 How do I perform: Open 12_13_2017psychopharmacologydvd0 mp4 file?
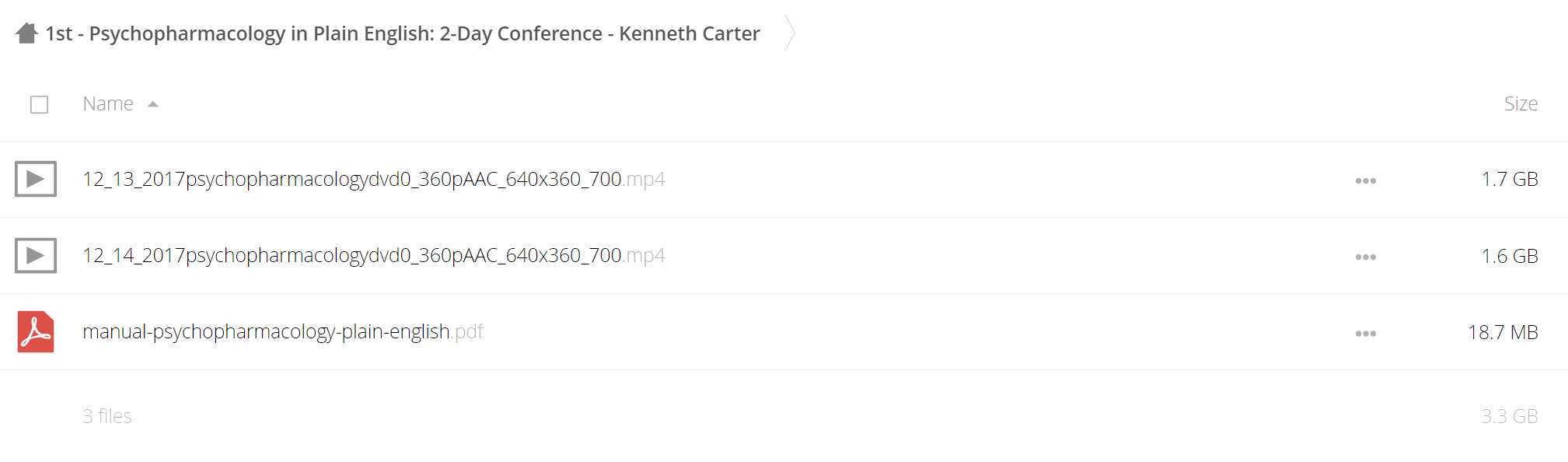click(374, 179)
